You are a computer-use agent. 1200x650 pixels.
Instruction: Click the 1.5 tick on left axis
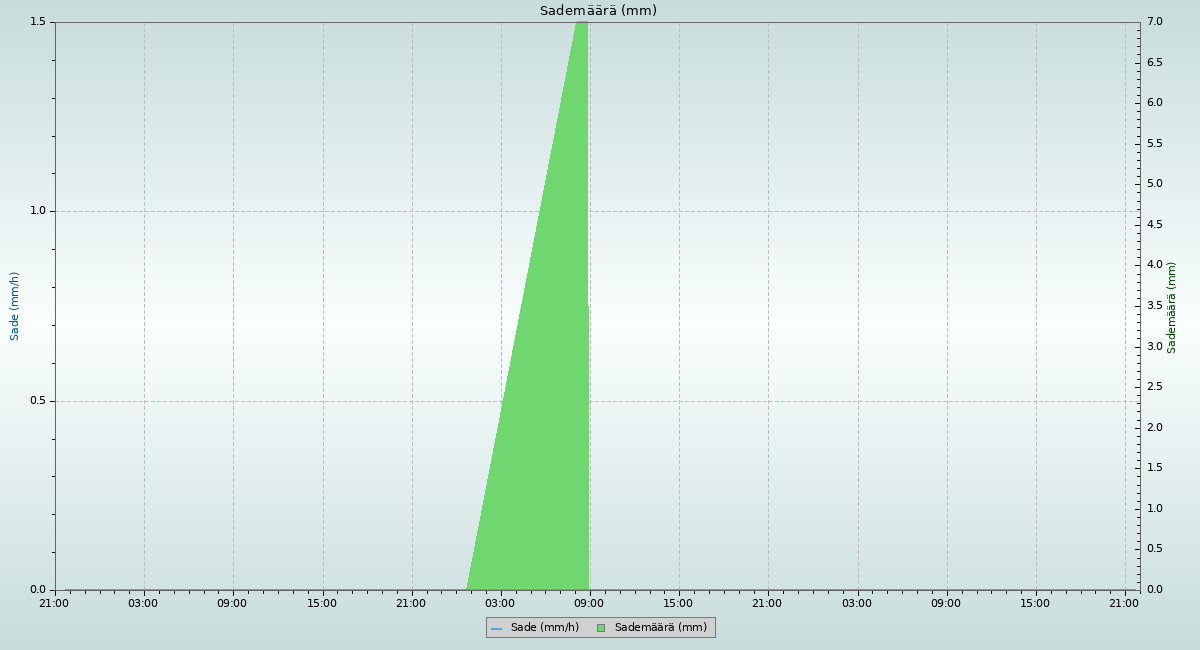40,22
